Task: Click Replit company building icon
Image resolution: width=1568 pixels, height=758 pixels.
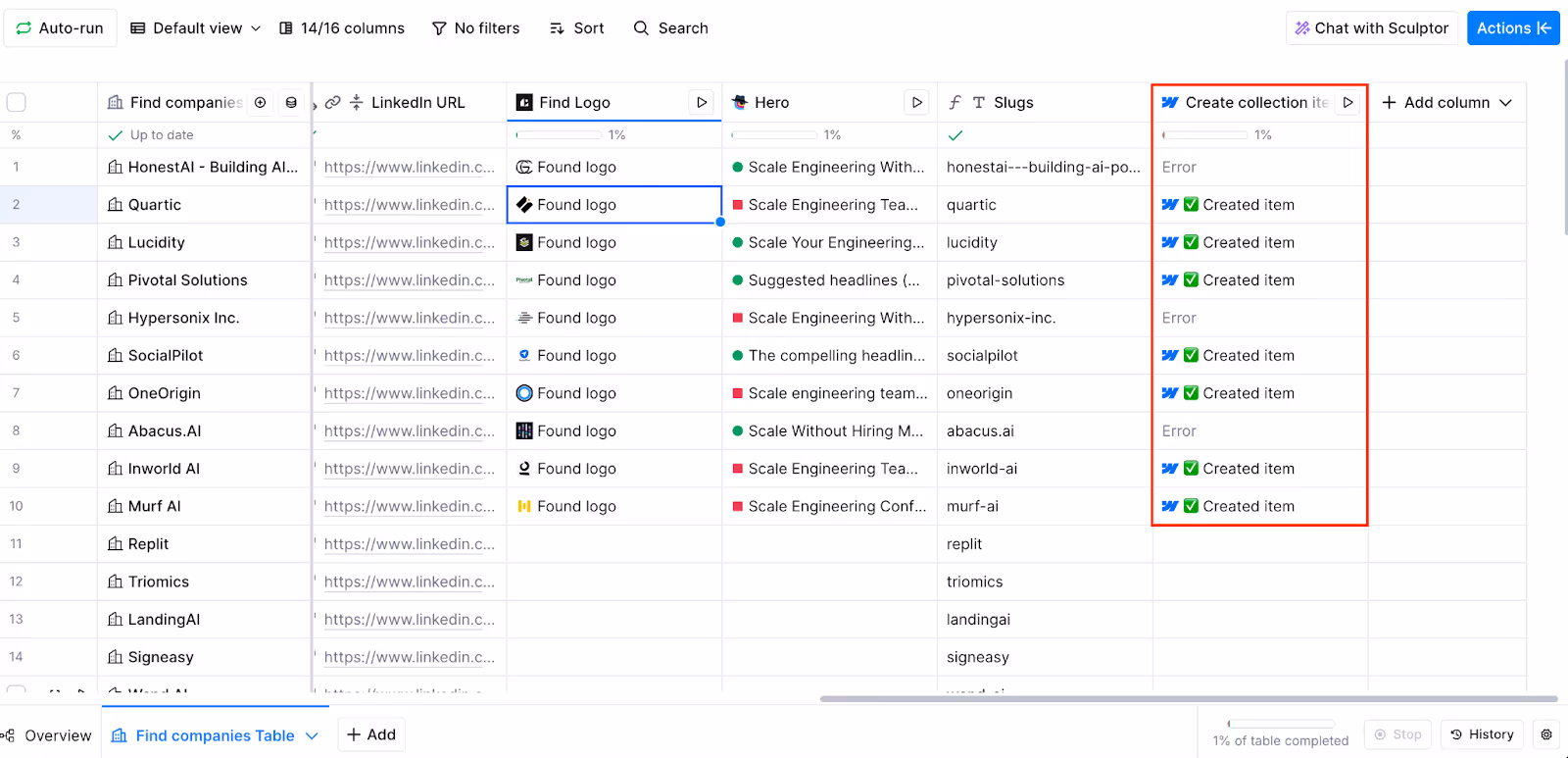Action: click(116, 544)
